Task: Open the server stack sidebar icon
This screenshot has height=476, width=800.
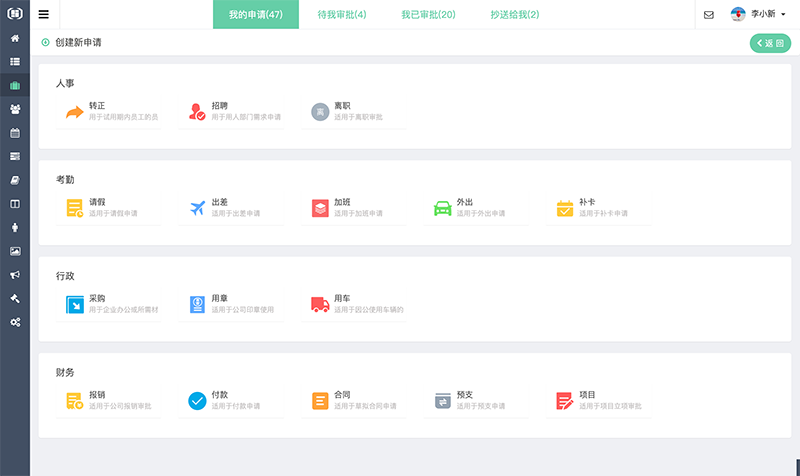Action: 15,156
